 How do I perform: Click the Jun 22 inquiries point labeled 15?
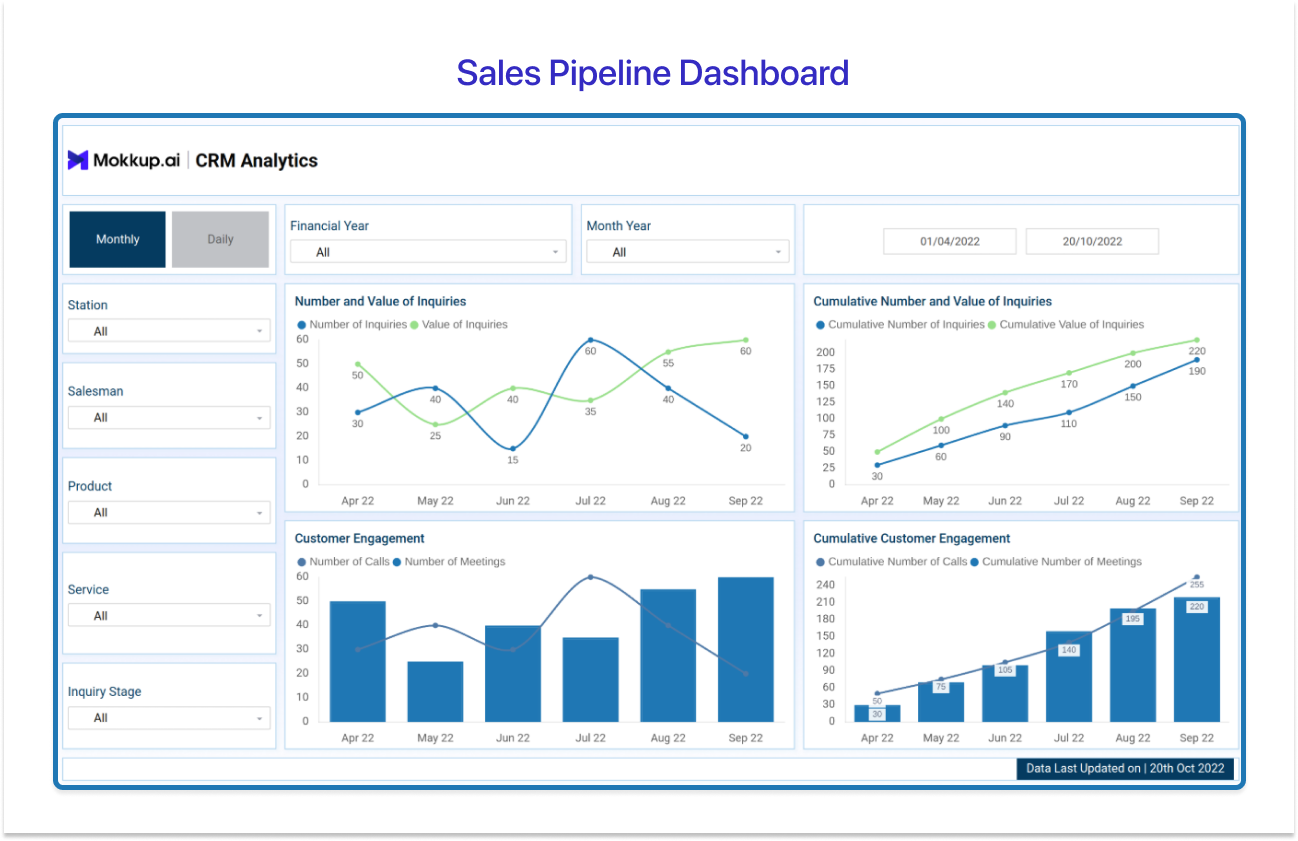tap(512, 448)
